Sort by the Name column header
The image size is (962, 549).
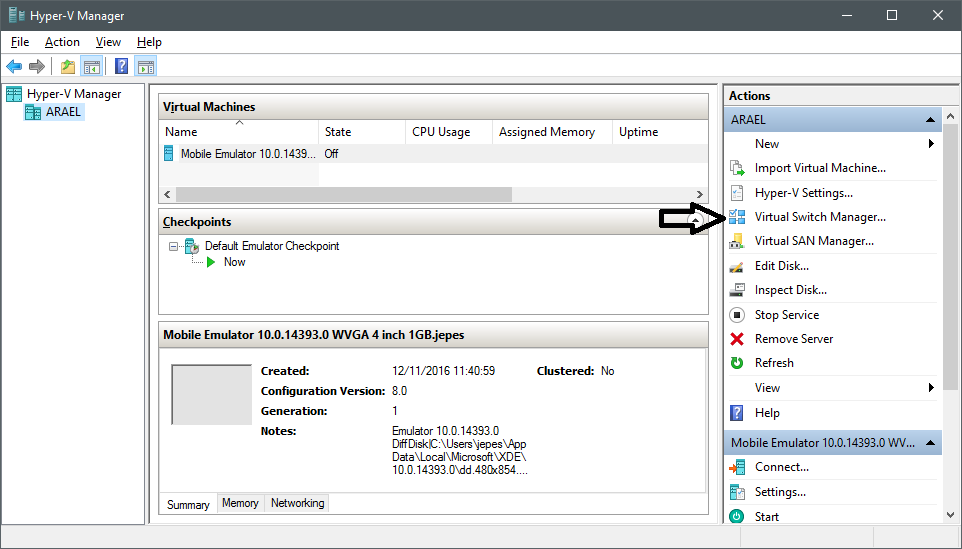pos(239,132)
